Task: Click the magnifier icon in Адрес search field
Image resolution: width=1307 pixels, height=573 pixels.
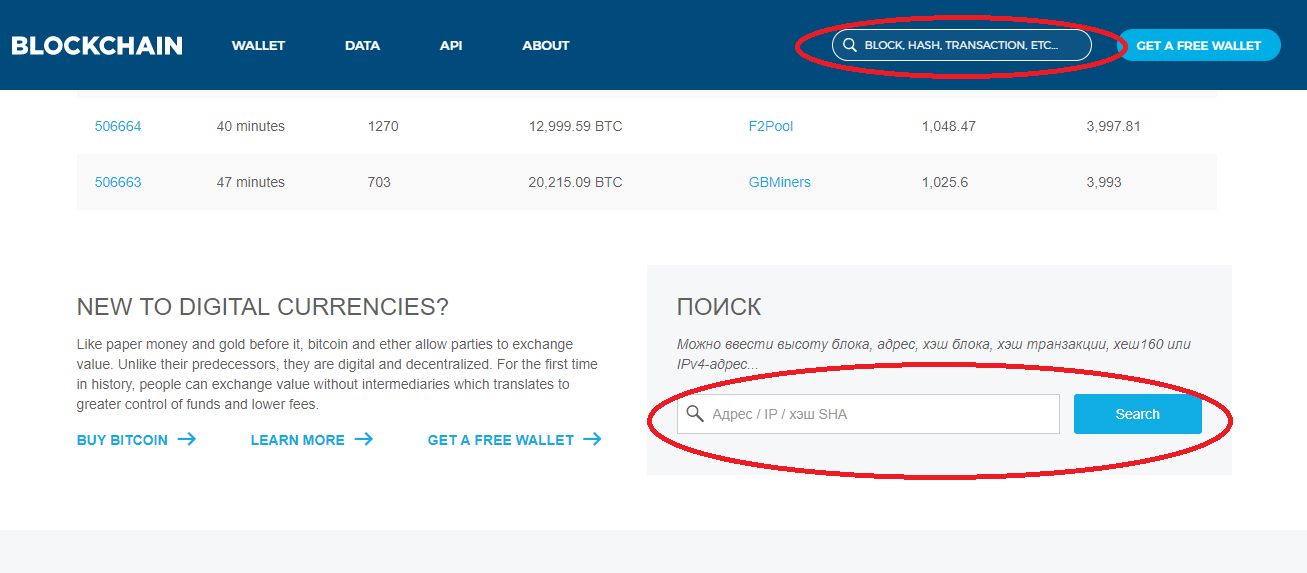Action: pyautogui.click(x=695, y=414)
